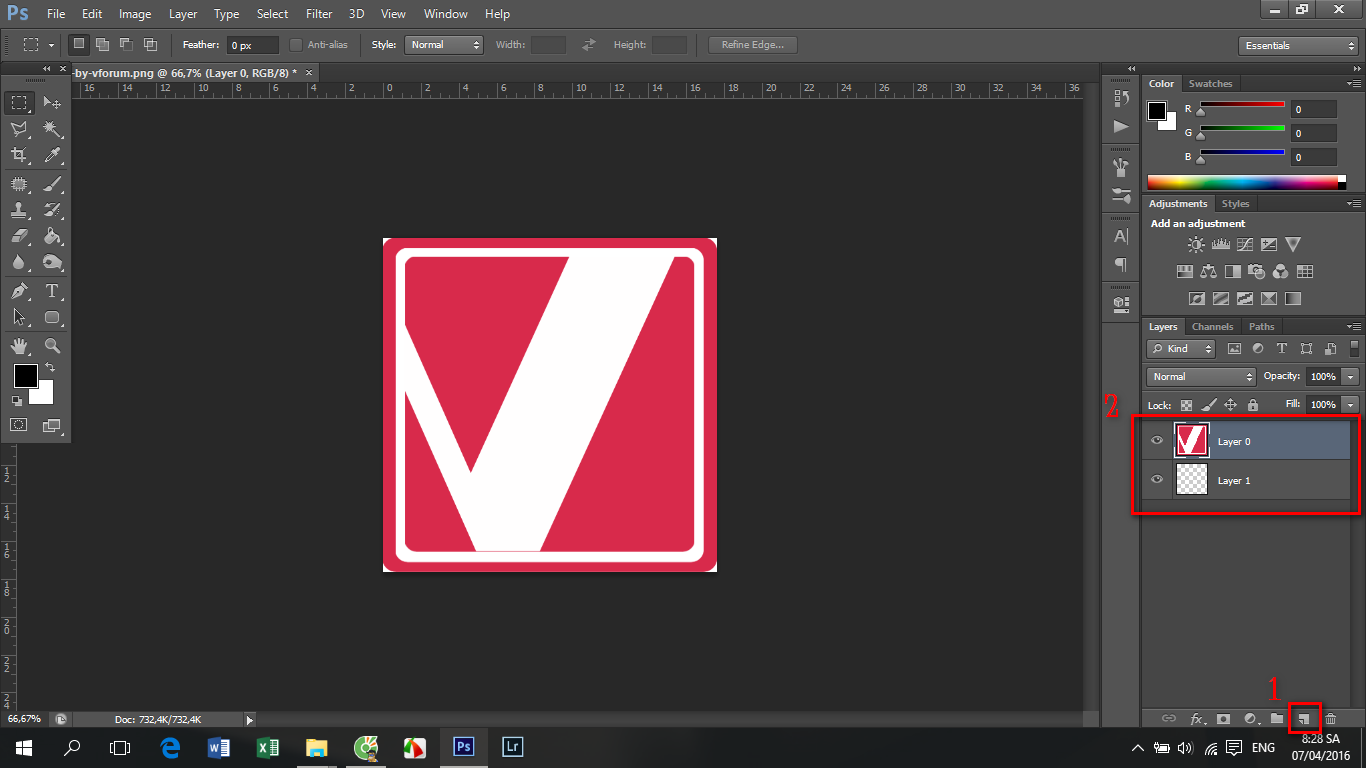Open the tool preset picker arrow
The width and height of the screenshot is (1366, 768).
click(51, 45)
